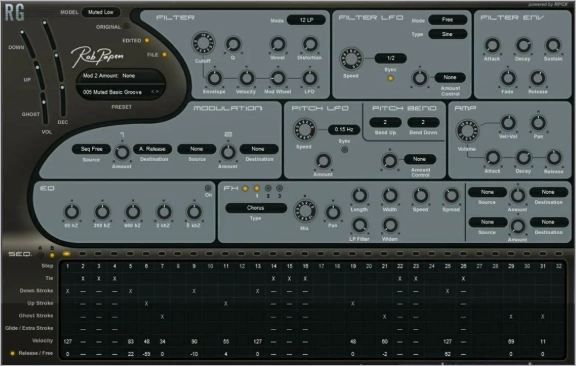Click the Filter Env Sustain knob

tap(553, 45)
